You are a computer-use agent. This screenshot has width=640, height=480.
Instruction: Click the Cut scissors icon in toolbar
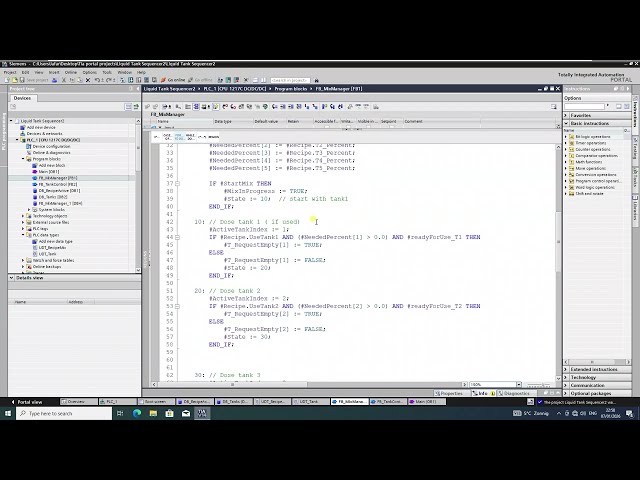point(63,80)
